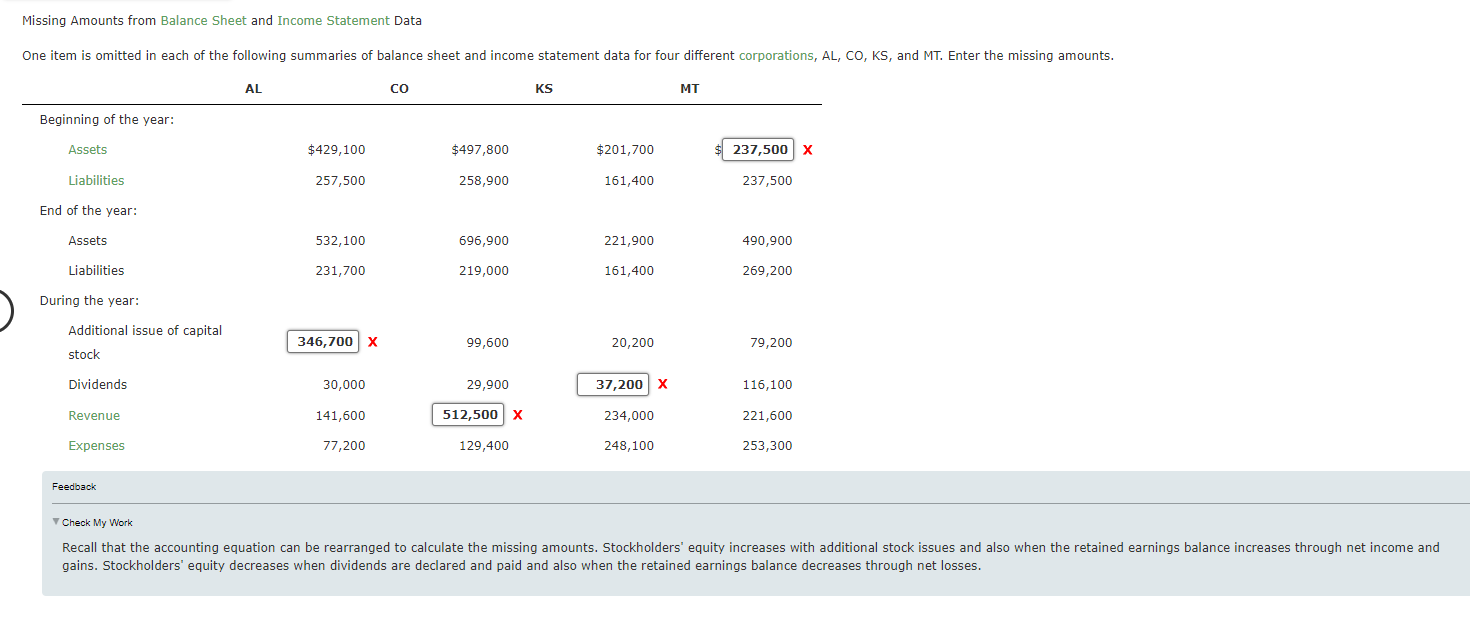Click the circular navigation bubble on the left edge
The height and width of the screenshot is (619, 1470).
pyautogui.click(x=4, y=310)
